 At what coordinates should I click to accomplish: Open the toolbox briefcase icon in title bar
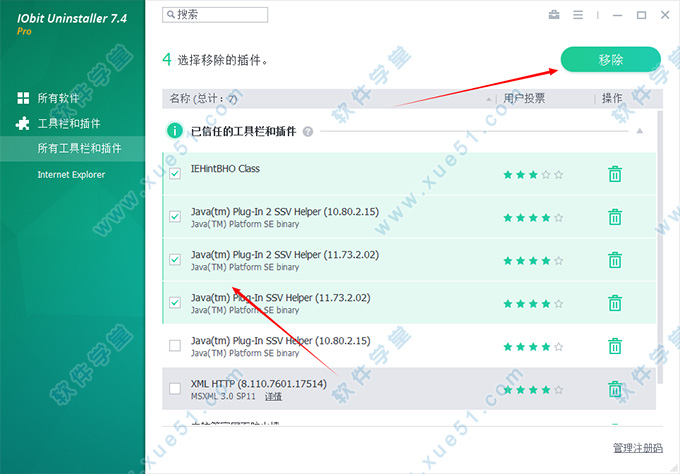pos(554,15)
